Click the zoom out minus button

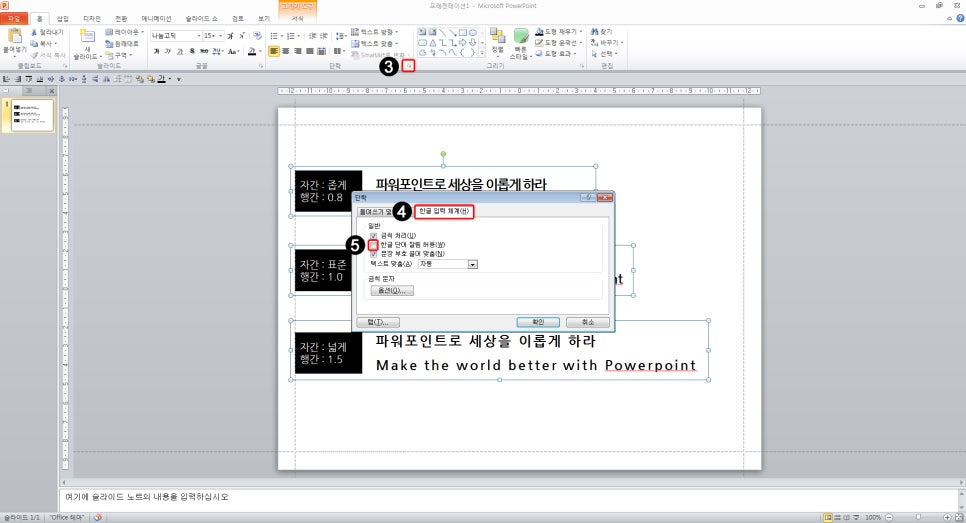tap(889, 517)
